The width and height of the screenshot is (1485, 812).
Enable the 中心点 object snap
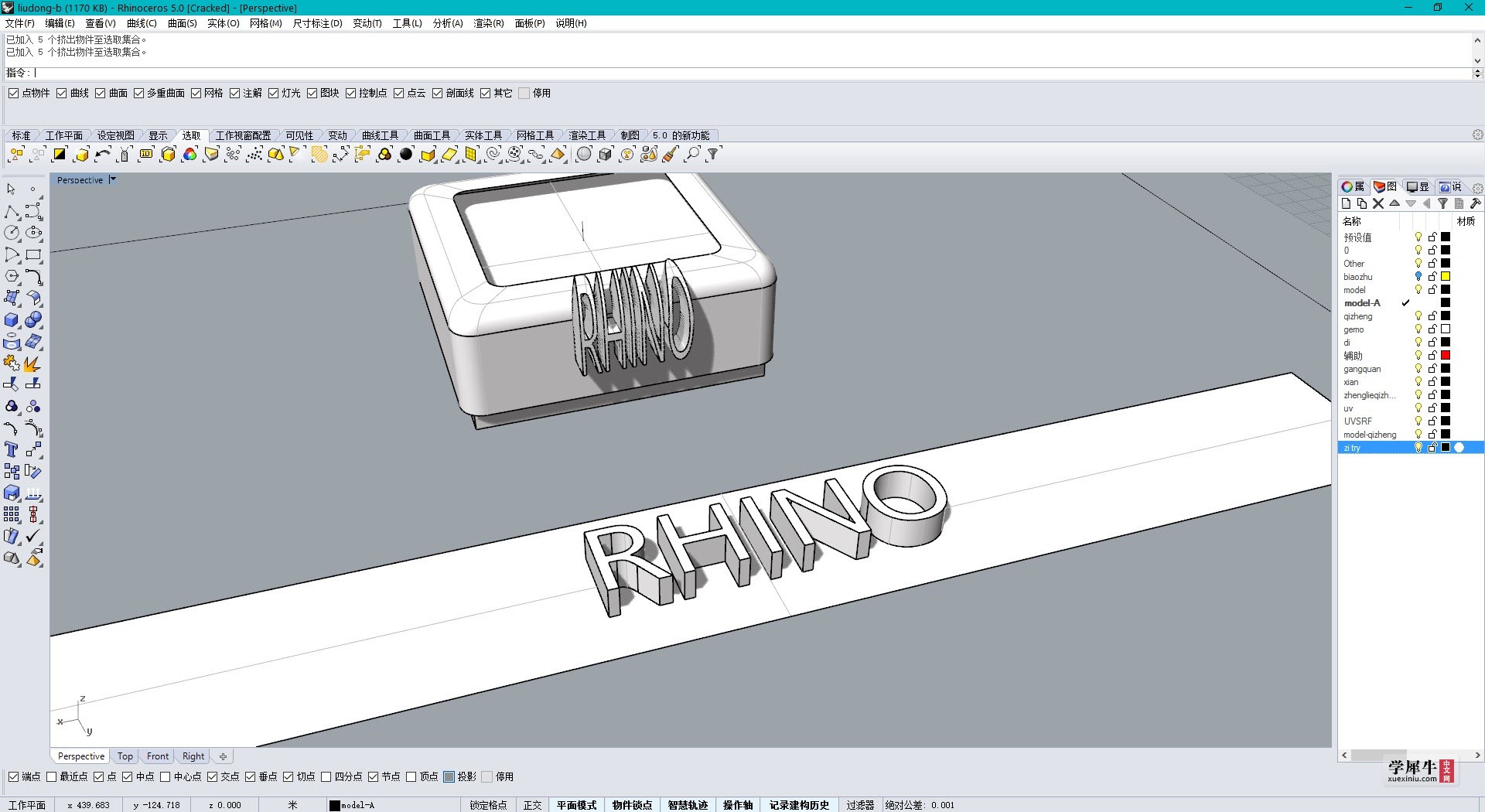click(166, 776)
